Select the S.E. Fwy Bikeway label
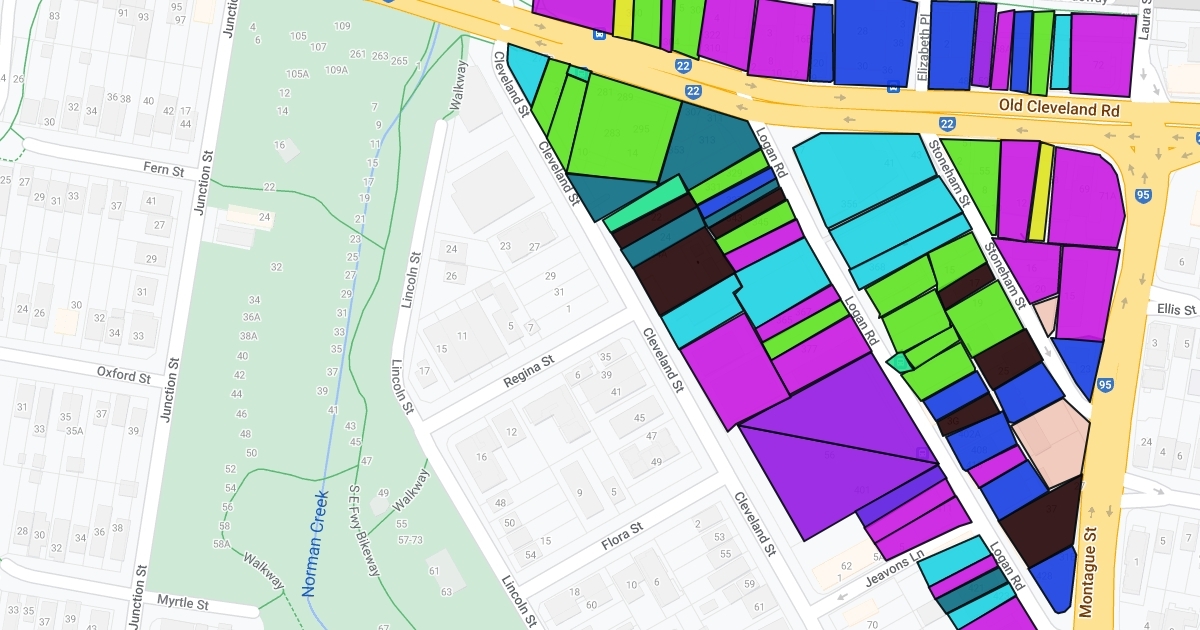 364,531
